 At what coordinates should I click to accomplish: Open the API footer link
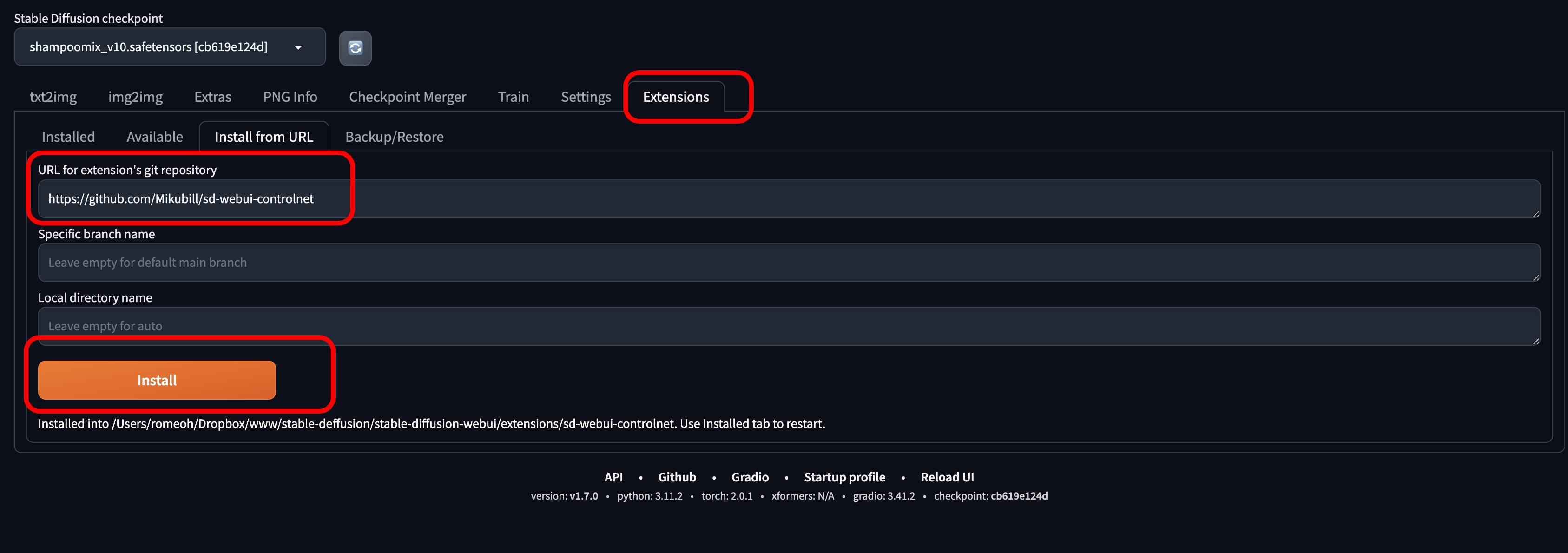click(613, 477)
